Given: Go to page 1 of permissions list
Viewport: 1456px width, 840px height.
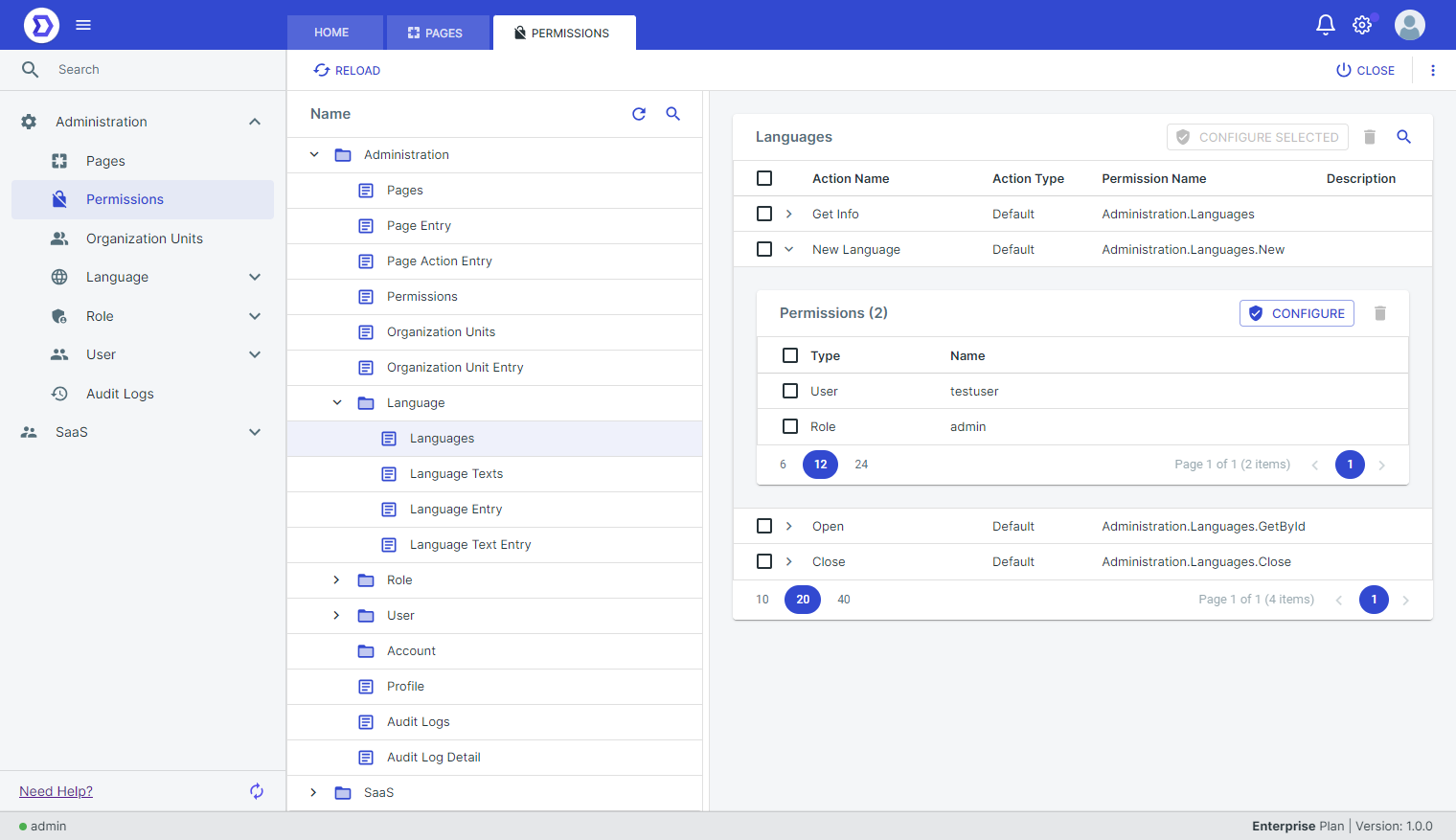Looking at the screenshot, I should pyautogui.click(x=1350, y=465).
